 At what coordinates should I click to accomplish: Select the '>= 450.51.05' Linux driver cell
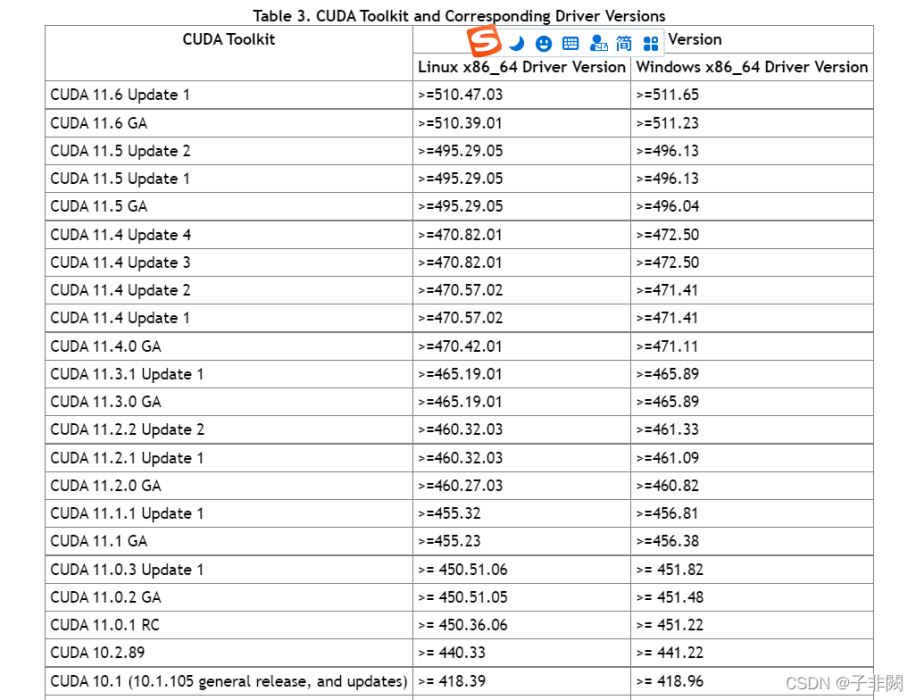(521, 597)
